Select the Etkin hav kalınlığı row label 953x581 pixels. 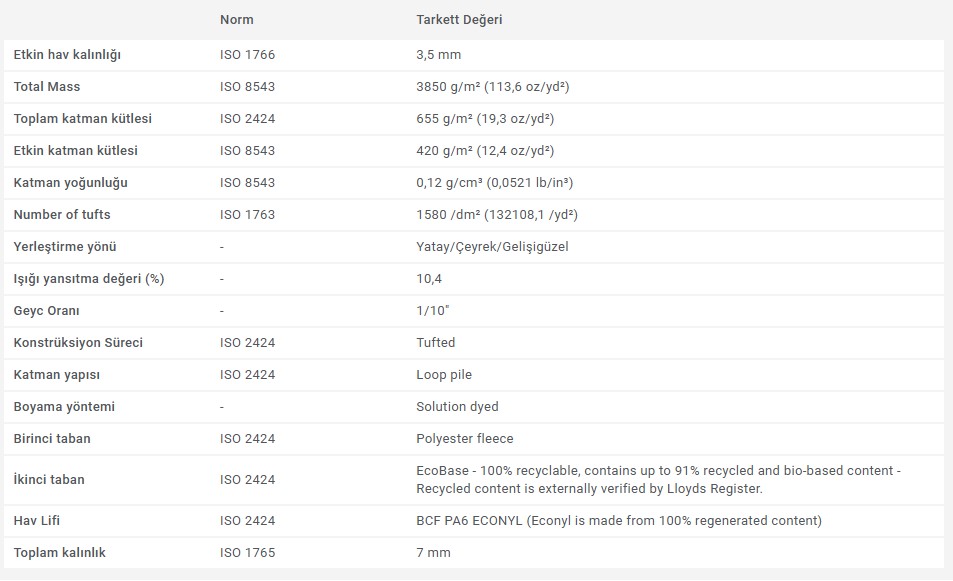point(67,55)
